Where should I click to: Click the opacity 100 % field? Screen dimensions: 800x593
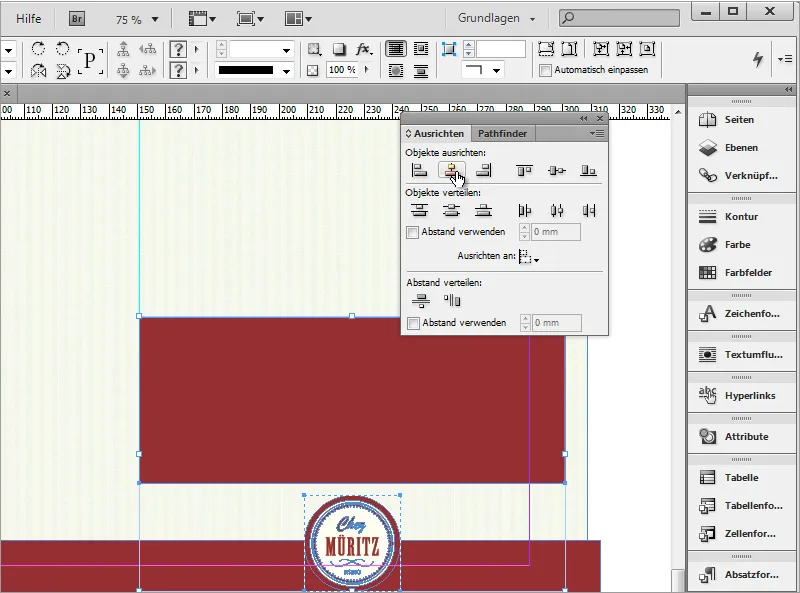(x=342, y=70)
